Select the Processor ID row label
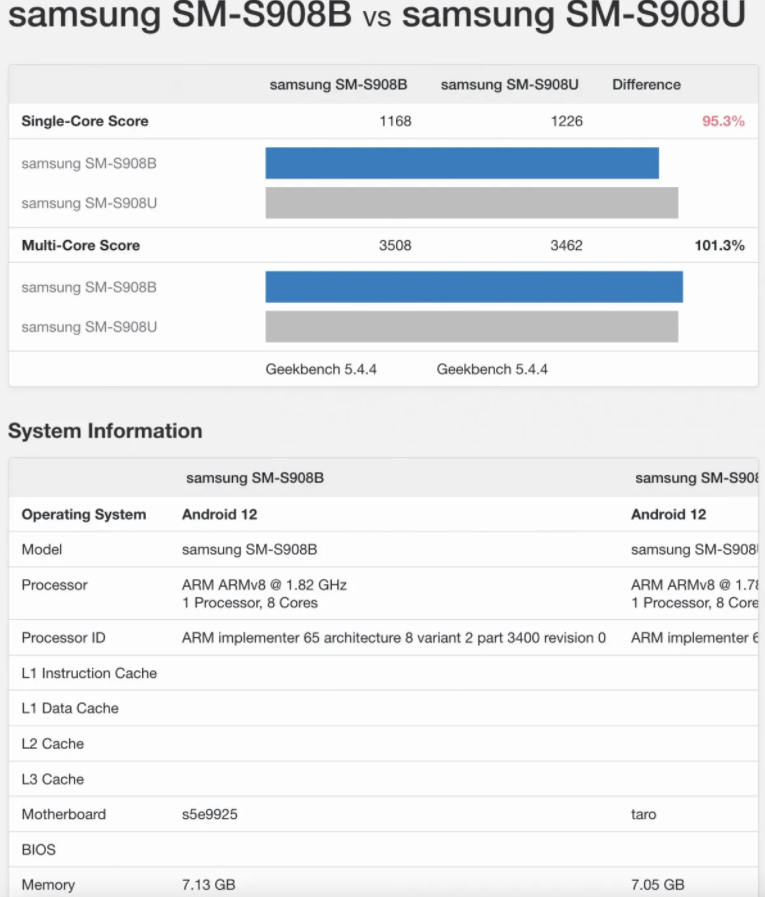 click(63, 638)
